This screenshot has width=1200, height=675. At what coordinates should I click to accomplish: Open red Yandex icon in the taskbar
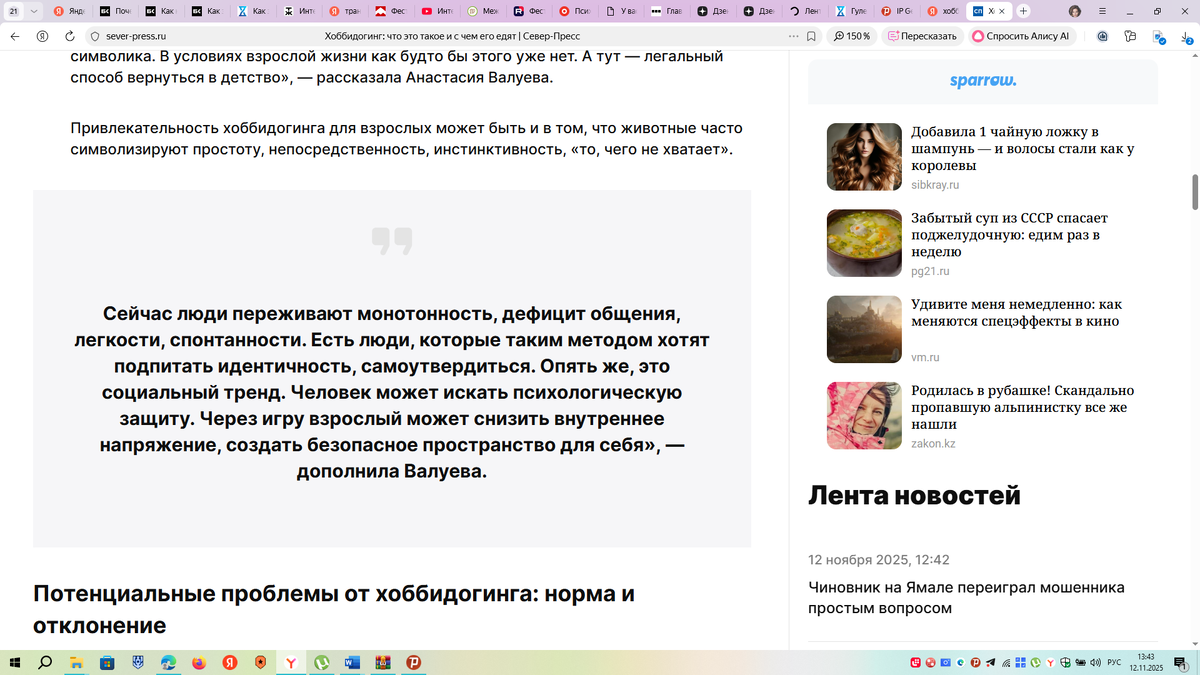tap(229, 662)
